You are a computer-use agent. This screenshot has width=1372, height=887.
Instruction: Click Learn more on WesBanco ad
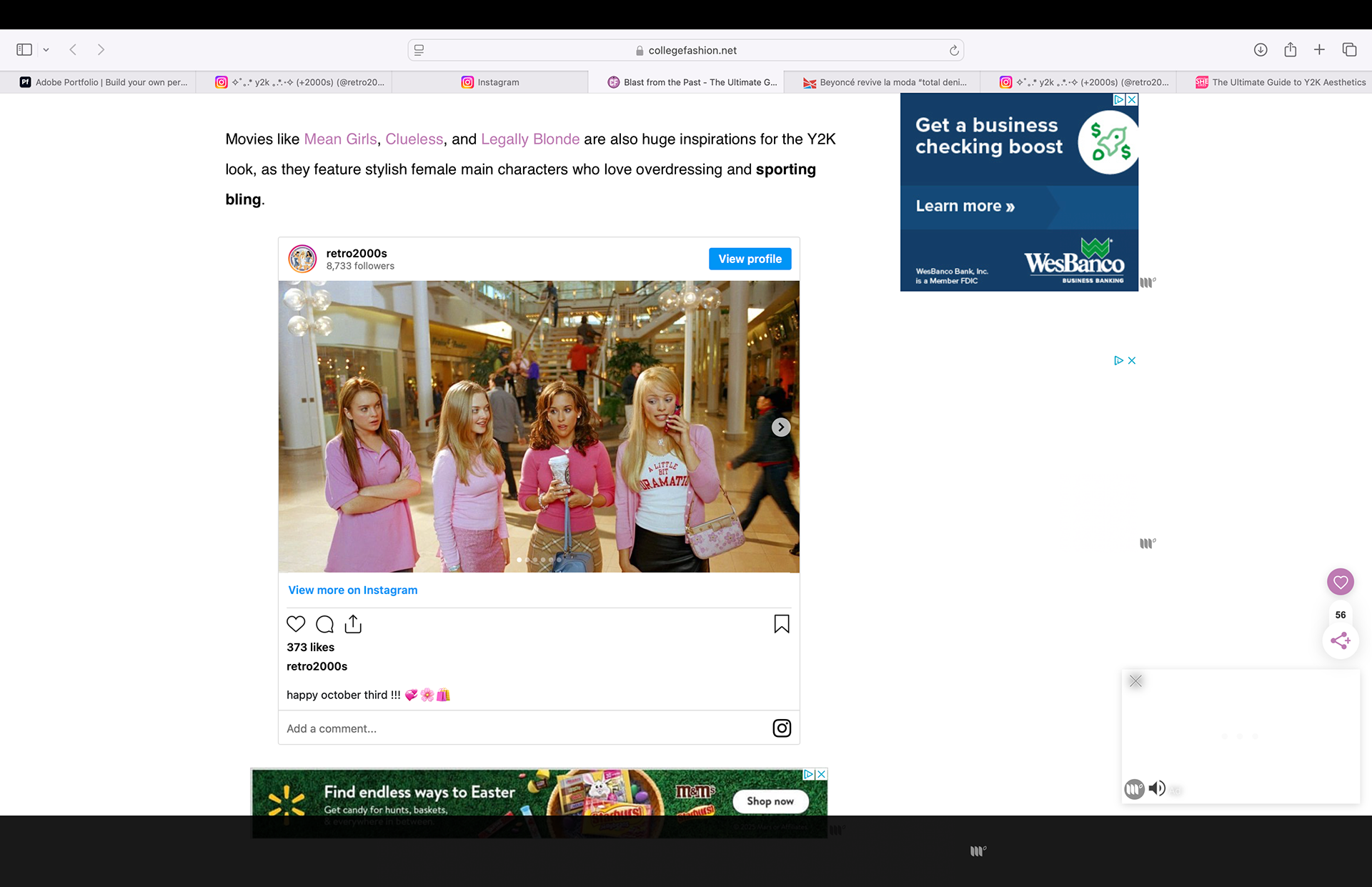click(965, 206)
